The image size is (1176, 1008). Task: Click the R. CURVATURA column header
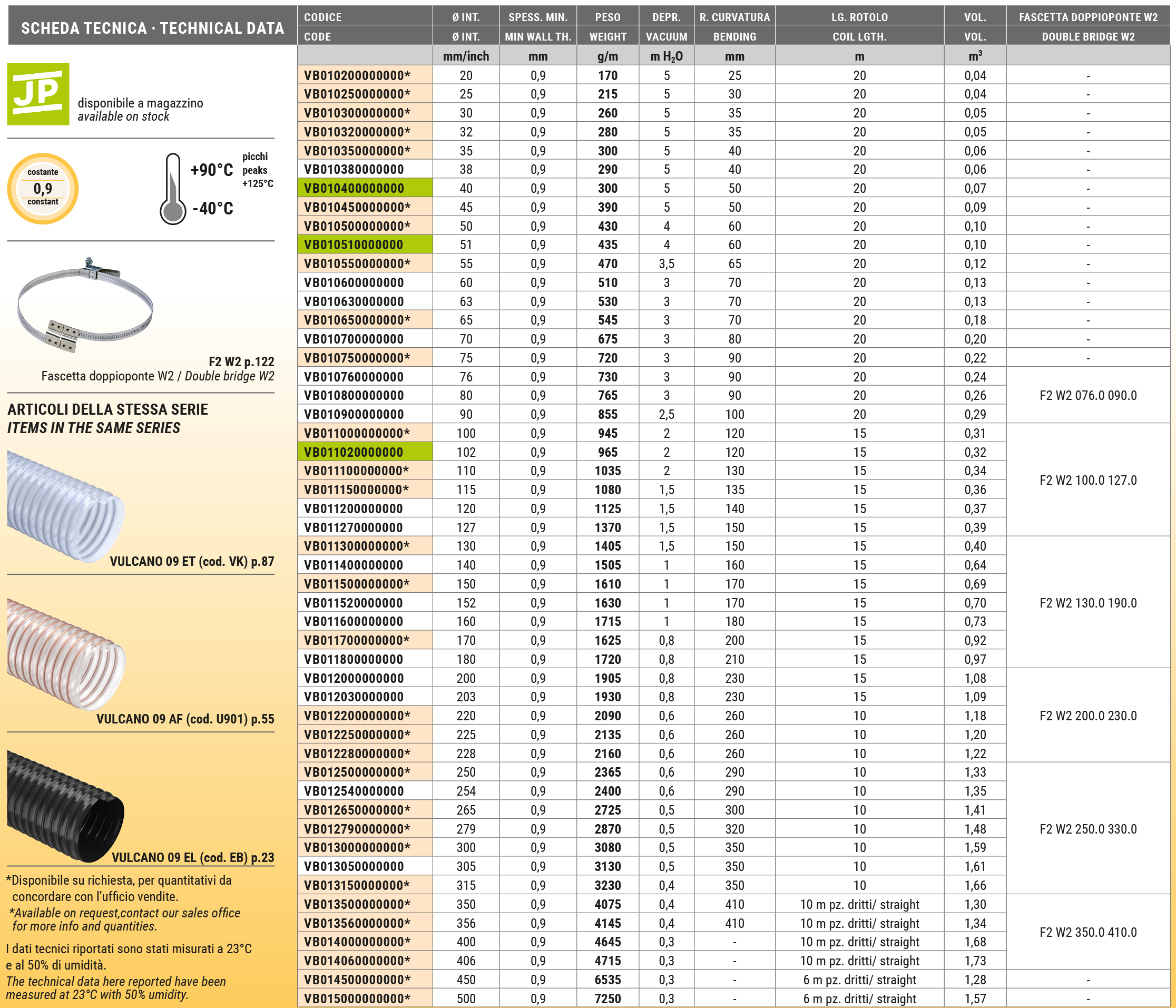734,17
